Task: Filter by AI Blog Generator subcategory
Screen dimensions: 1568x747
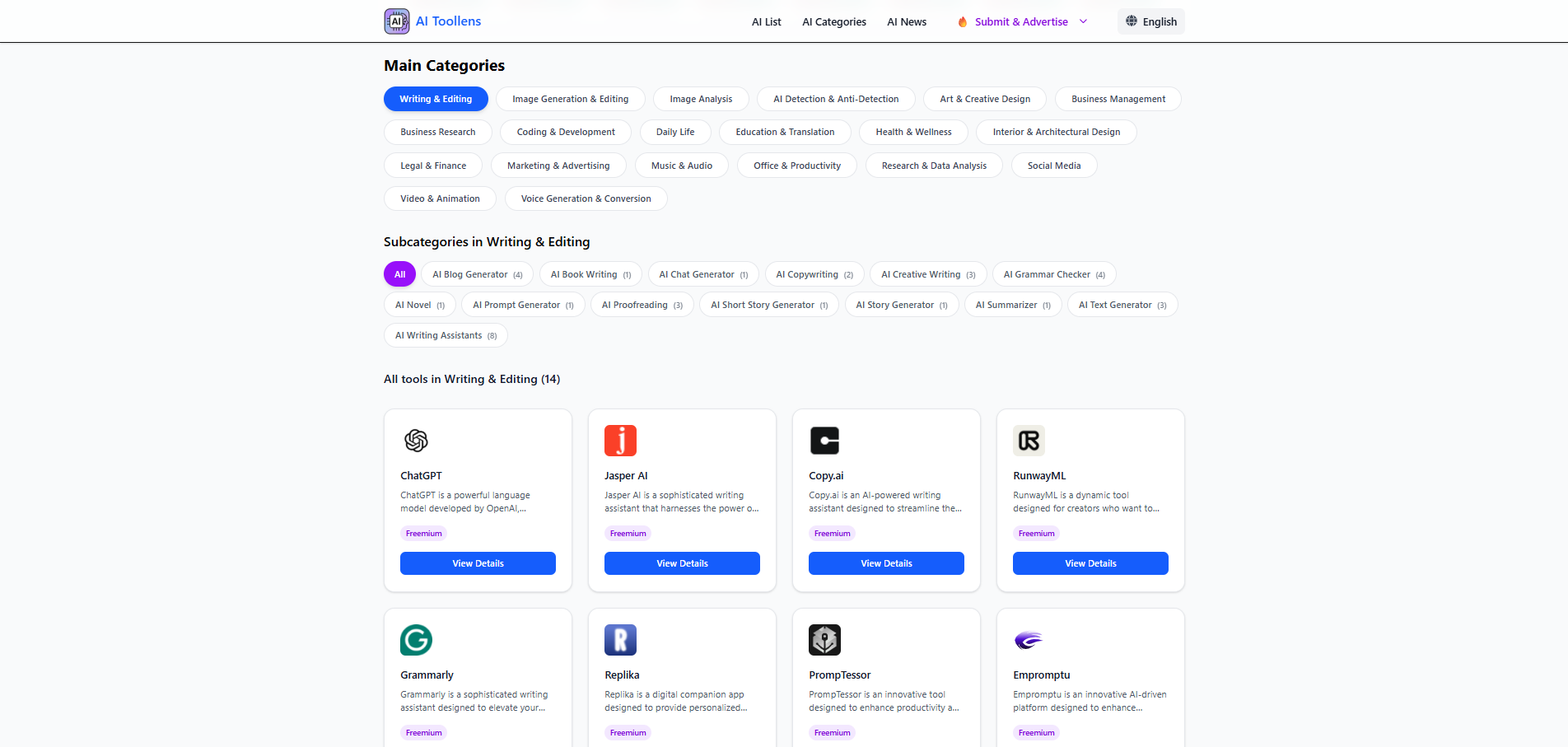Action: (478, 274)
